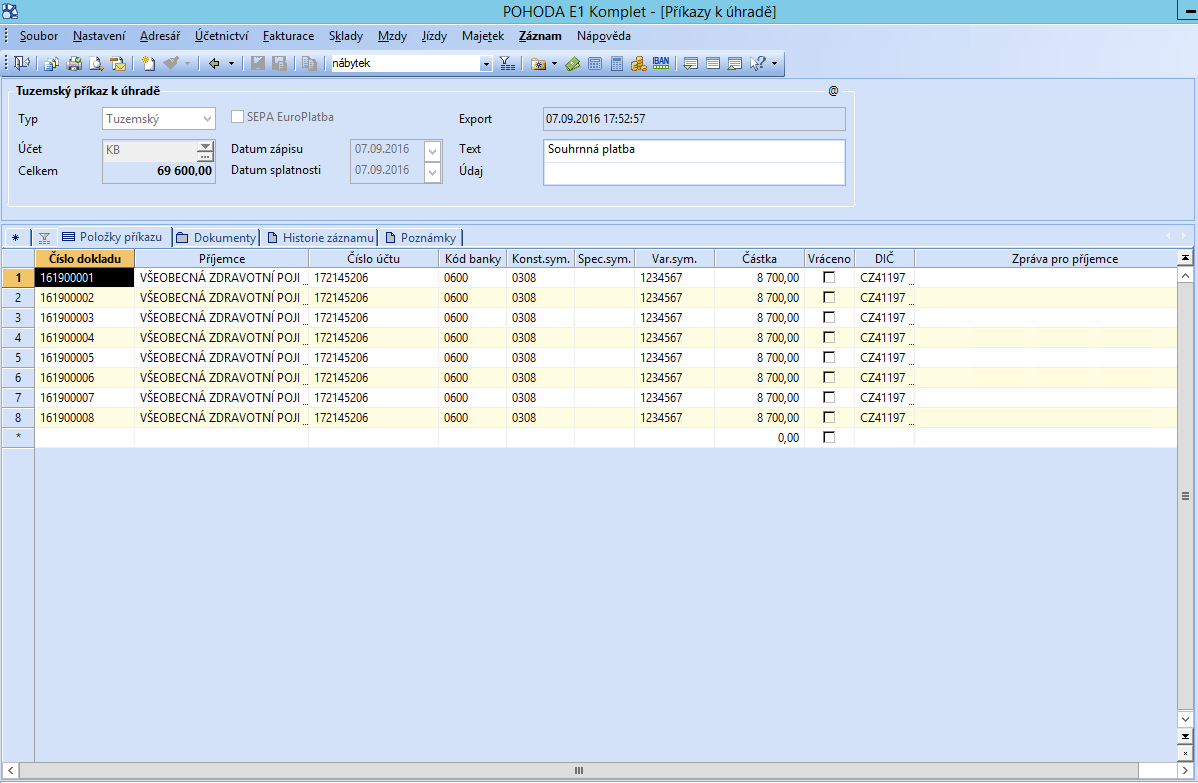Check Vráceno for document 161900002
Viewport: 1198px width, 783px height.
coord(829,297)
